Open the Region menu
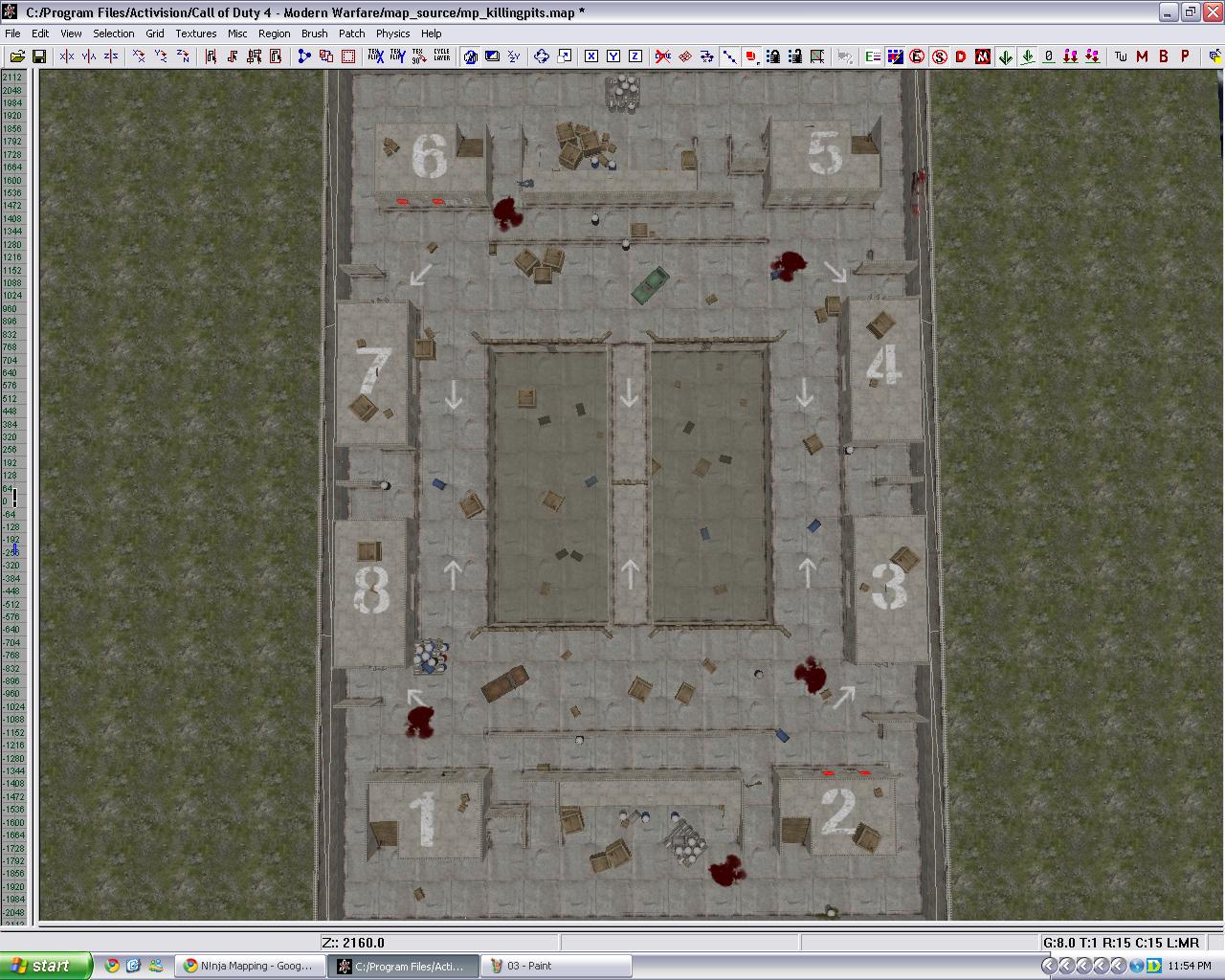Screen dimensions: 1225x980 point(275,33)
